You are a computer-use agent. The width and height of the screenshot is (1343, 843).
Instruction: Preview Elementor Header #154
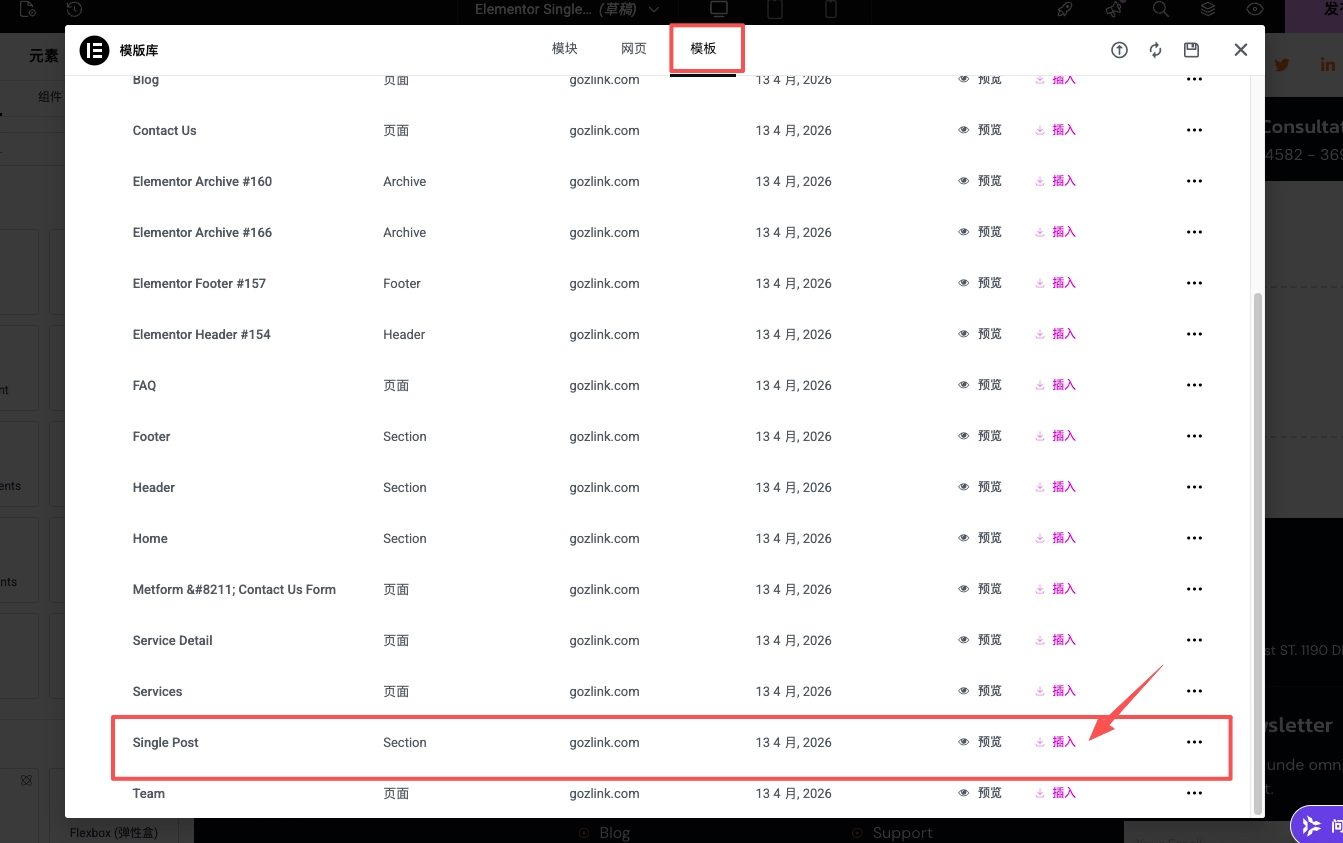pyautogui.click(x=980, y=334)
